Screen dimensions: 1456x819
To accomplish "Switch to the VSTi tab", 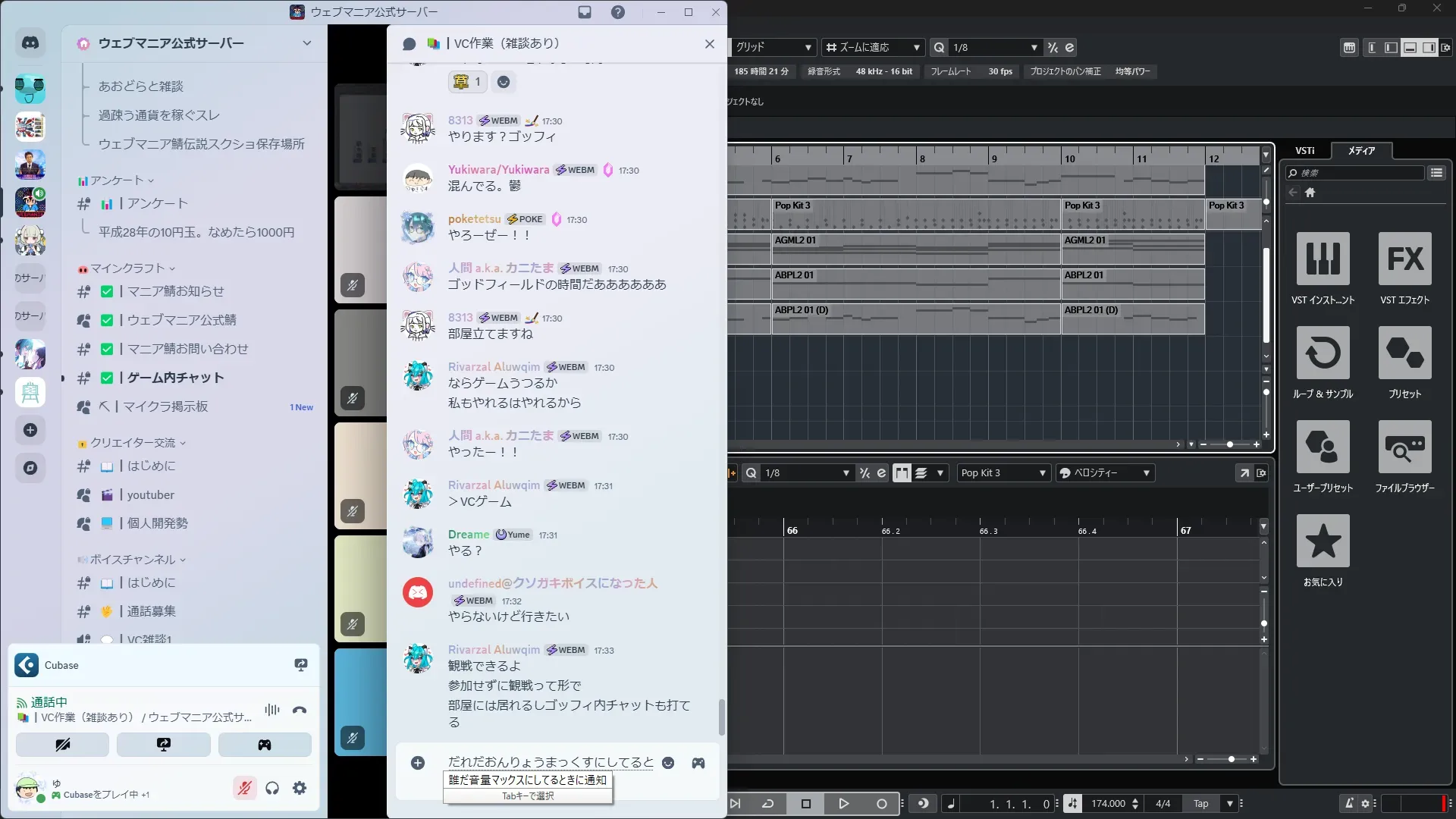I will point(1304,151).
